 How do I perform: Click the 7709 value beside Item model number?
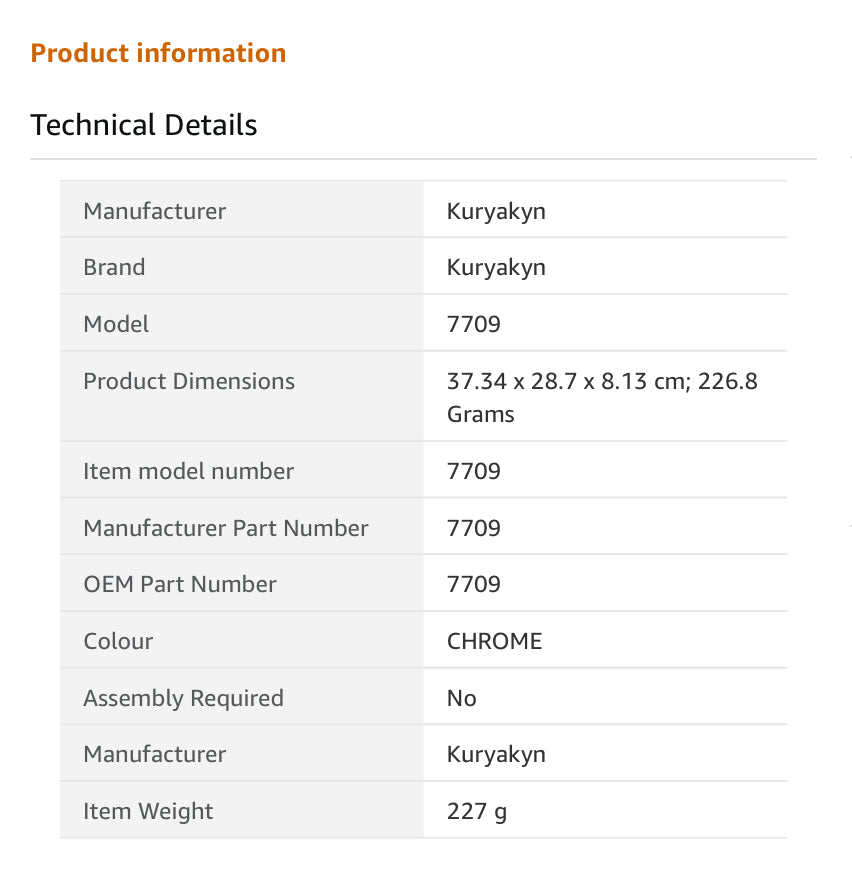474,471
